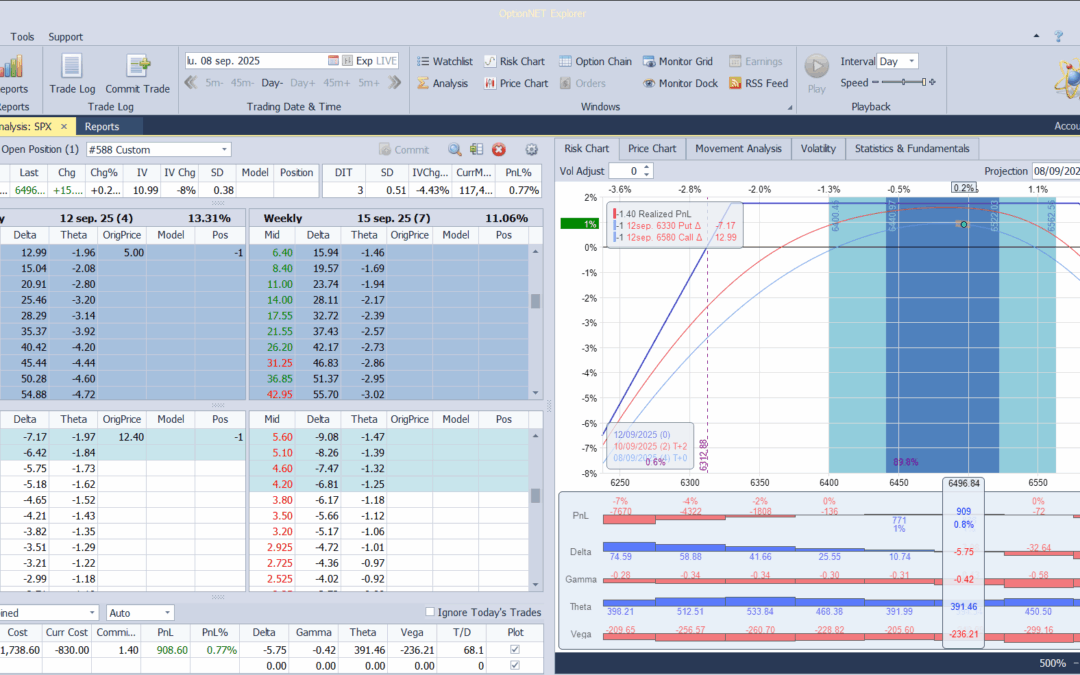Open the RSS Feed window
The width and height of the screenshot is (1080, 675).
coord(758,83)
